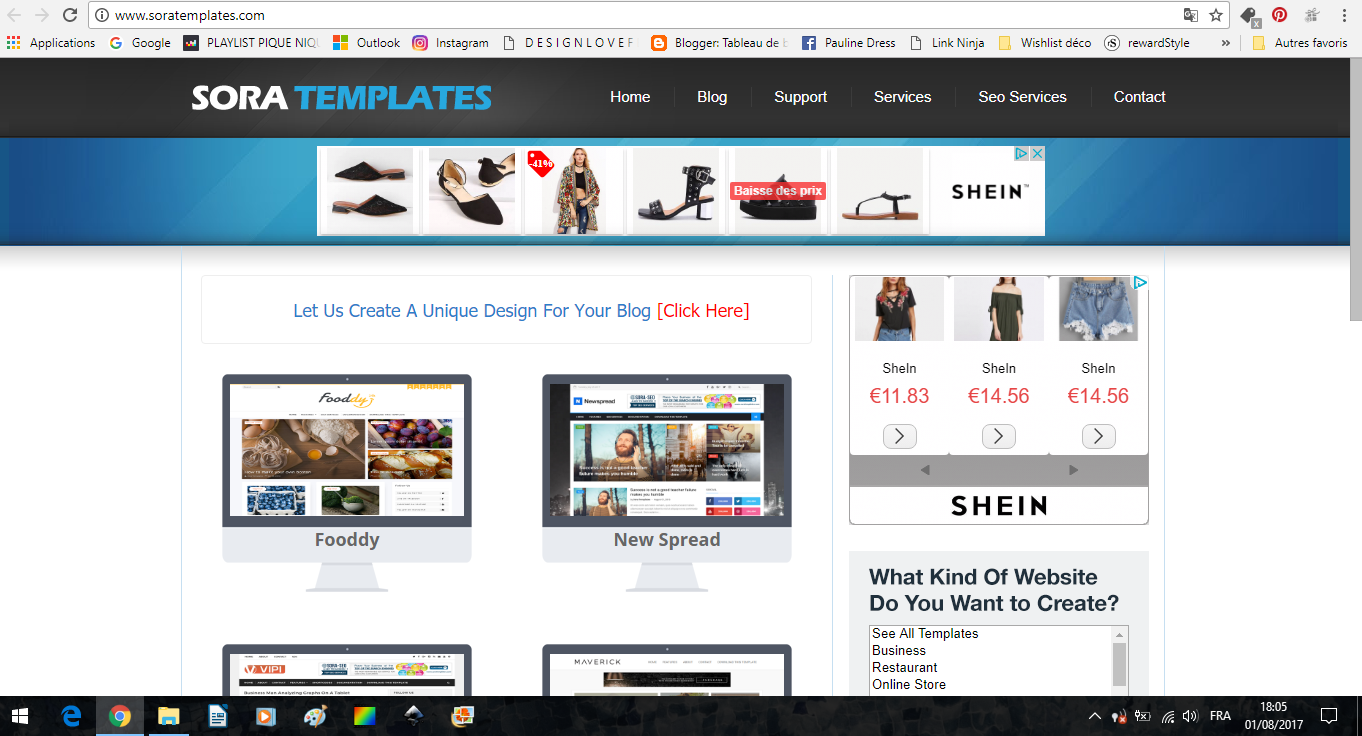The image size is (1362, 736).
Task: Close the top SHEIN banner ad
Action: tap(1037, 153)
